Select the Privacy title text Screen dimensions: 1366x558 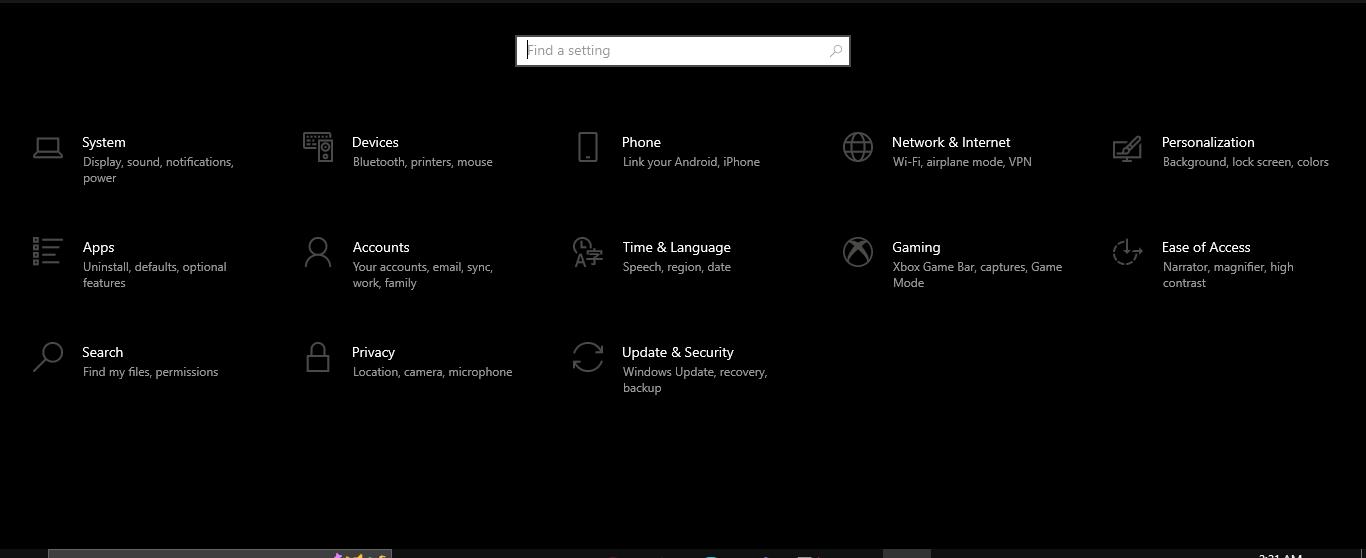pyautogui.click(x=373, y=352)
